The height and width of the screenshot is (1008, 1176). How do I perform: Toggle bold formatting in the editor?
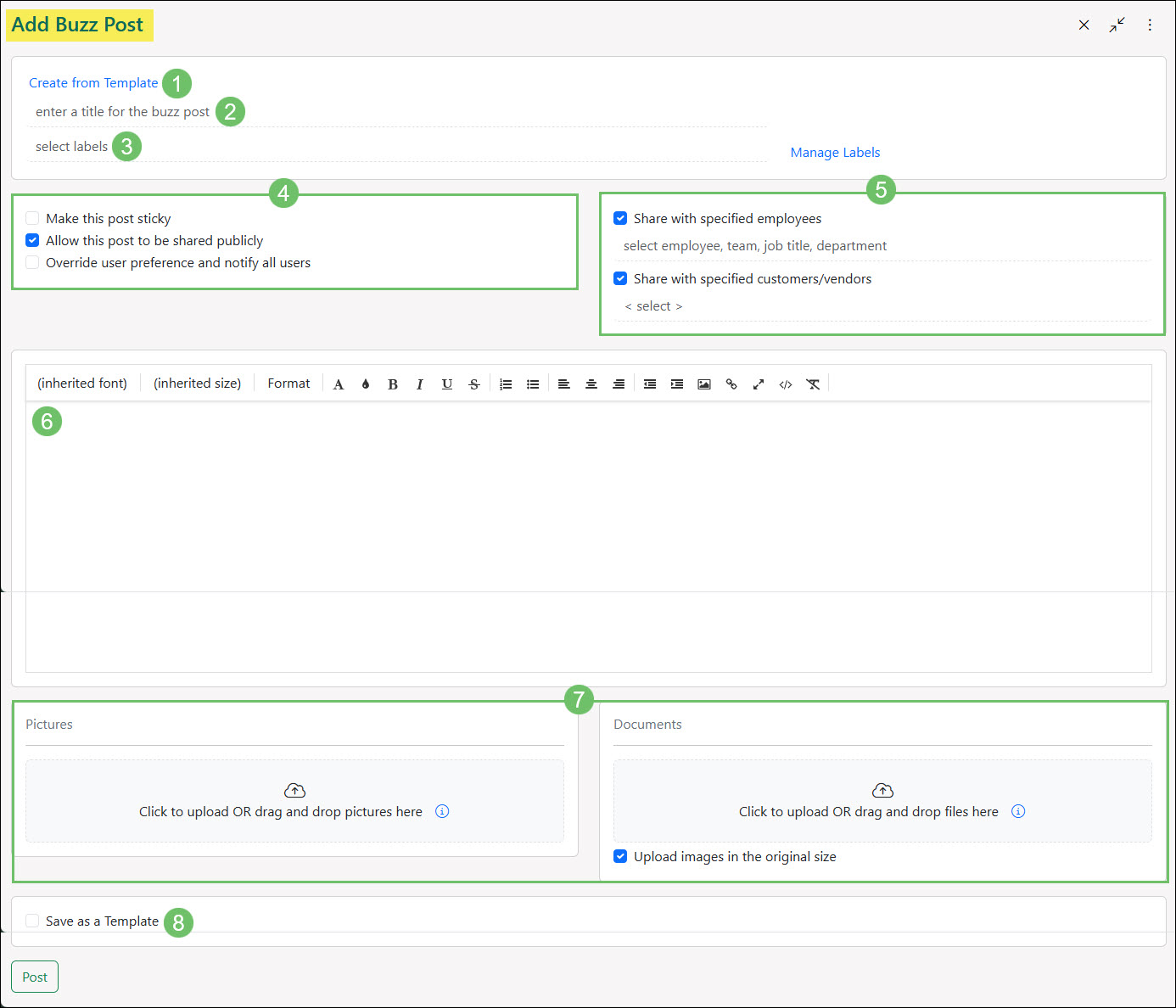[x=393, y=384]
